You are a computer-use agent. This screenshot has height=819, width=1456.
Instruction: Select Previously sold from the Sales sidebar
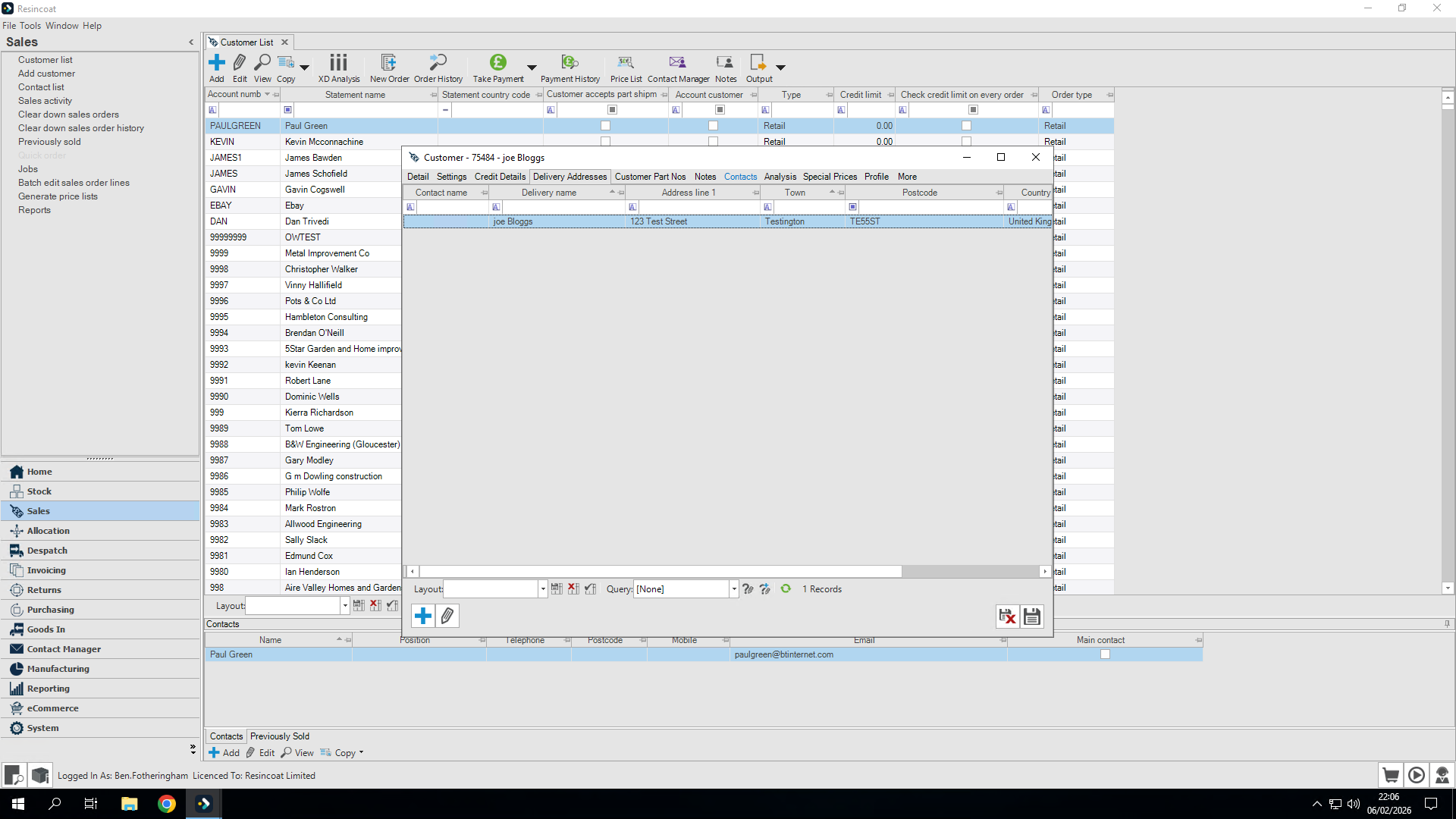click(49, 142)
